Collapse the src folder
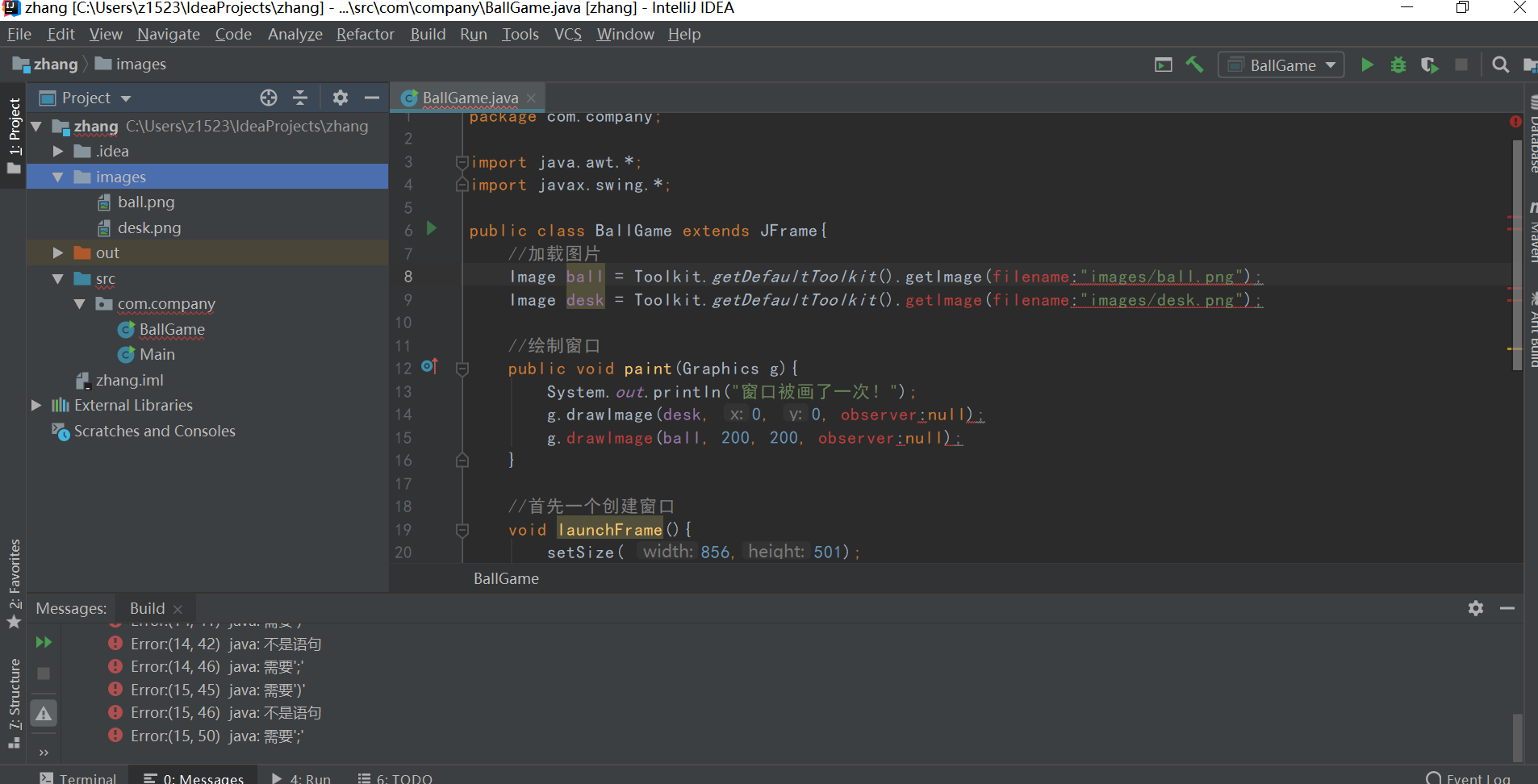Screen dimensions: 1538x784 point(58,278)
